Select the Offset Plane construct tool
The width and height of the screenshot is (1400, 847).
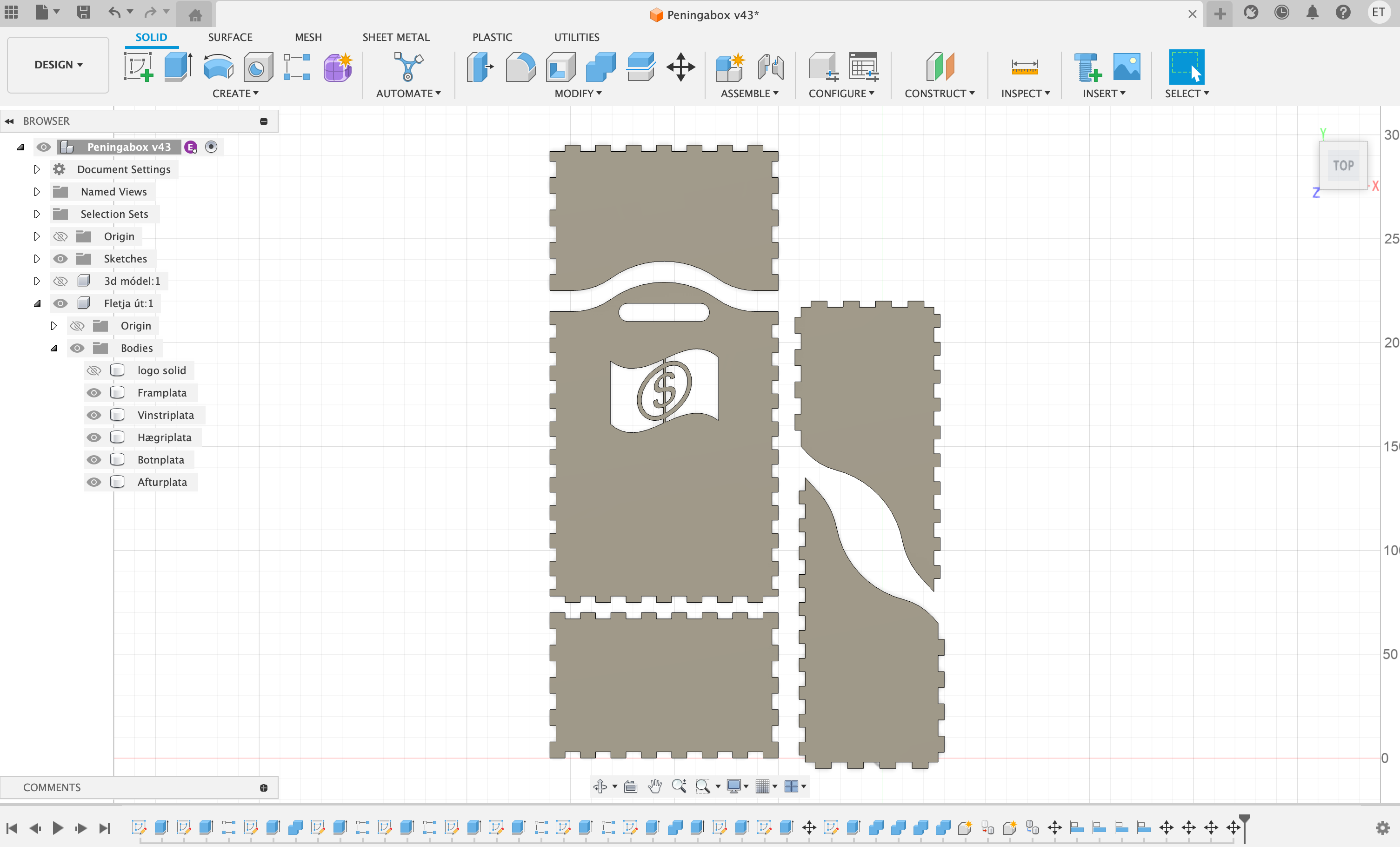click(940, 67)
